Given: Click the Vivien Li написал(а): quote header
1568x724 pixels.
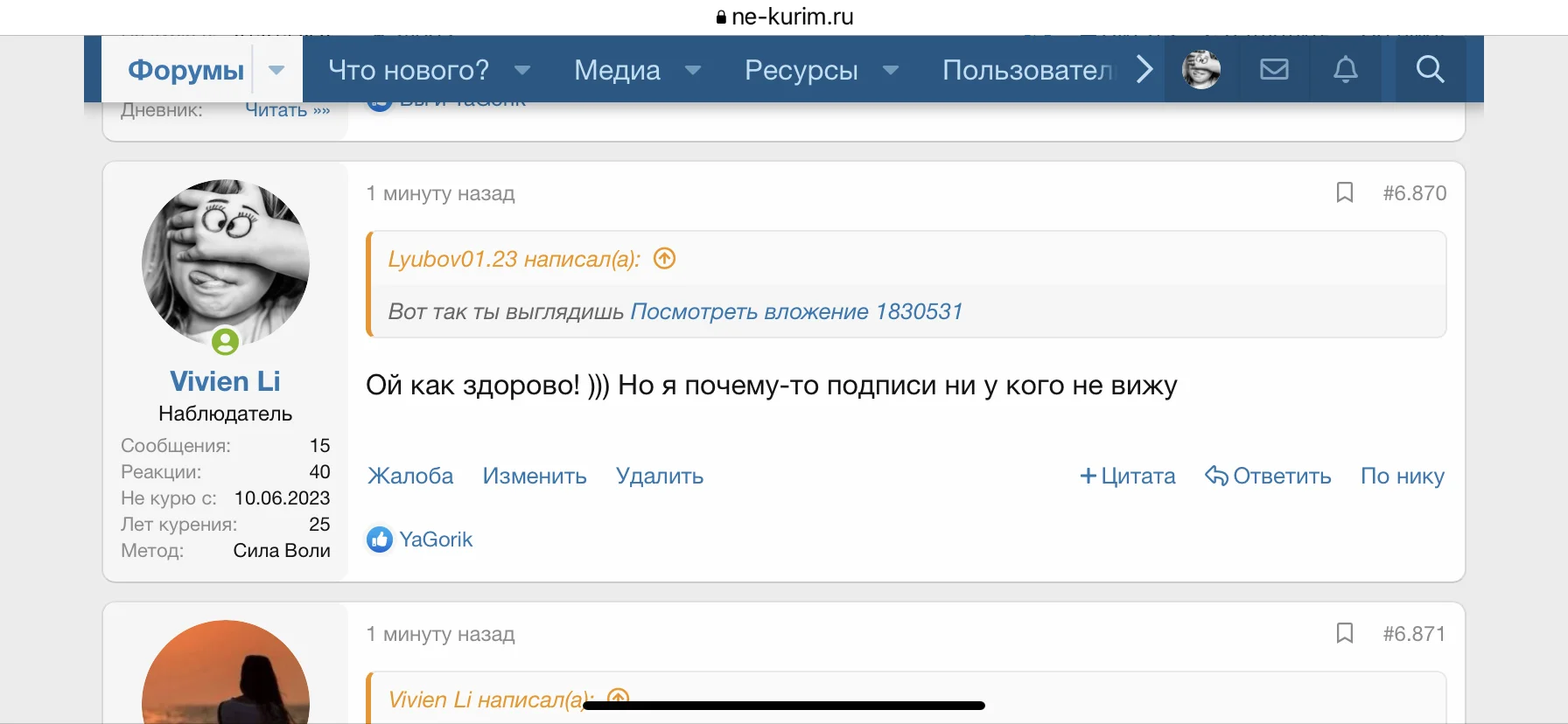Looking at the screenshot, I should click(490, 700).
